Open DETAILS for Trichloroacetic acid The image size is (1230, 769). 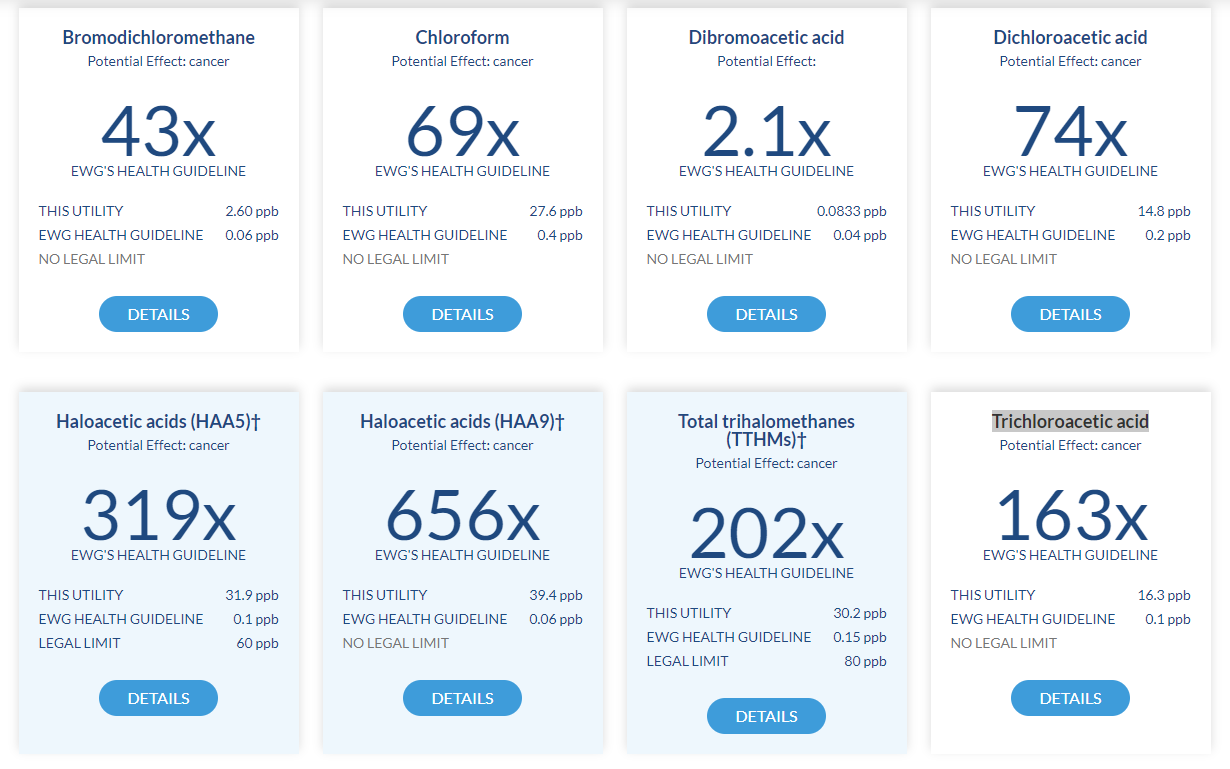1070,698
